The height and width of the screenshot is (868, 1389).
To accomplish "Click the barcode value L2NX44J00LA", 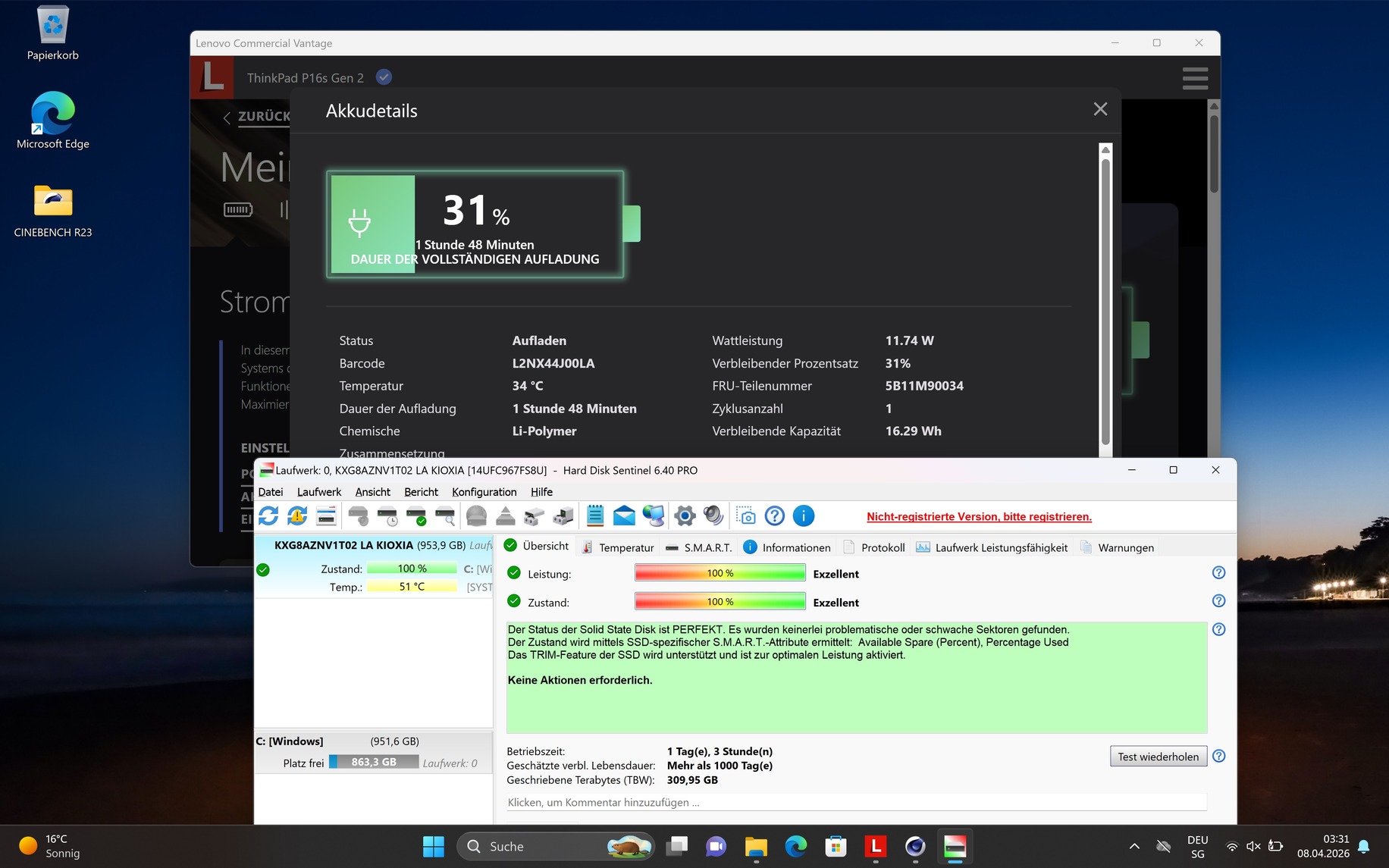I will click(553, 363).
